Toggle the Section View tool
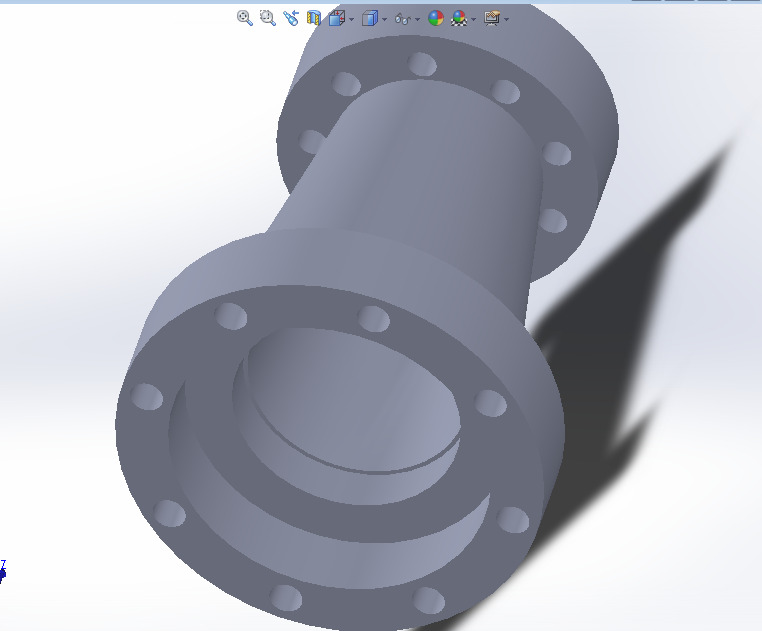 314,18
